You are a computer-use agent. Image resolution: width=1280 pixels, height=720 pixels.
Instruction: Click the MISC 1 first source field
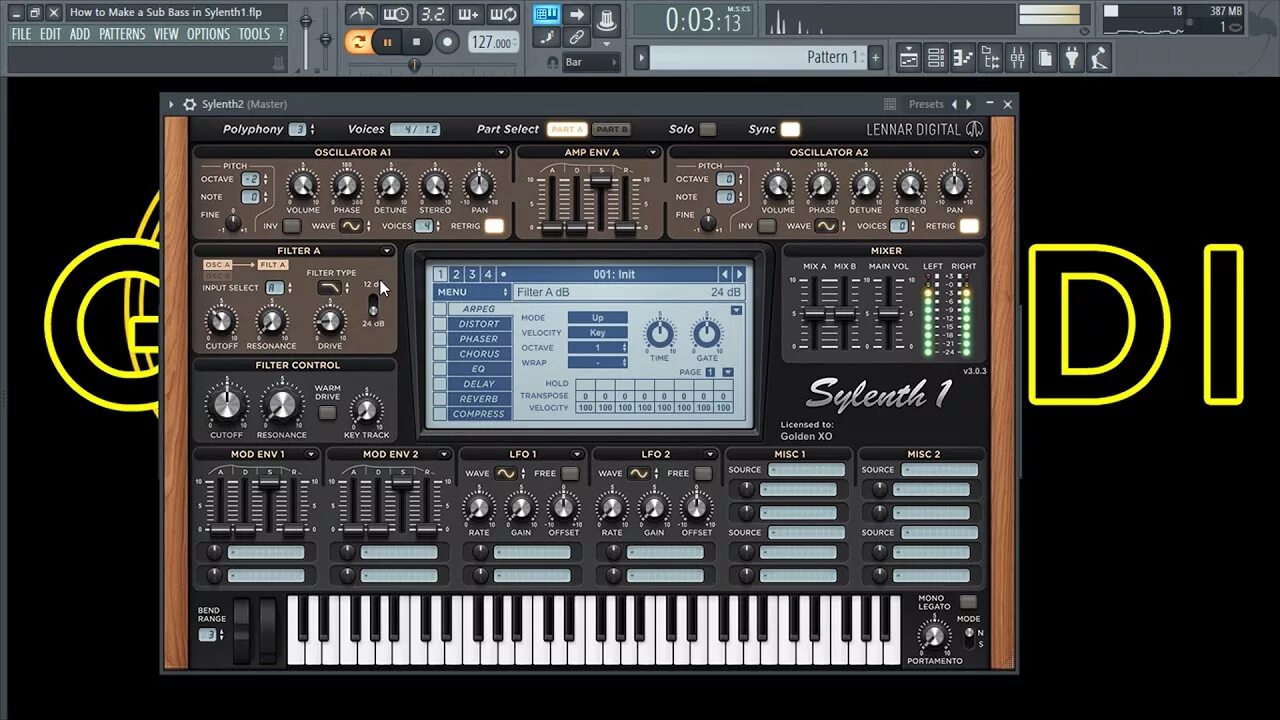point(807,470)
